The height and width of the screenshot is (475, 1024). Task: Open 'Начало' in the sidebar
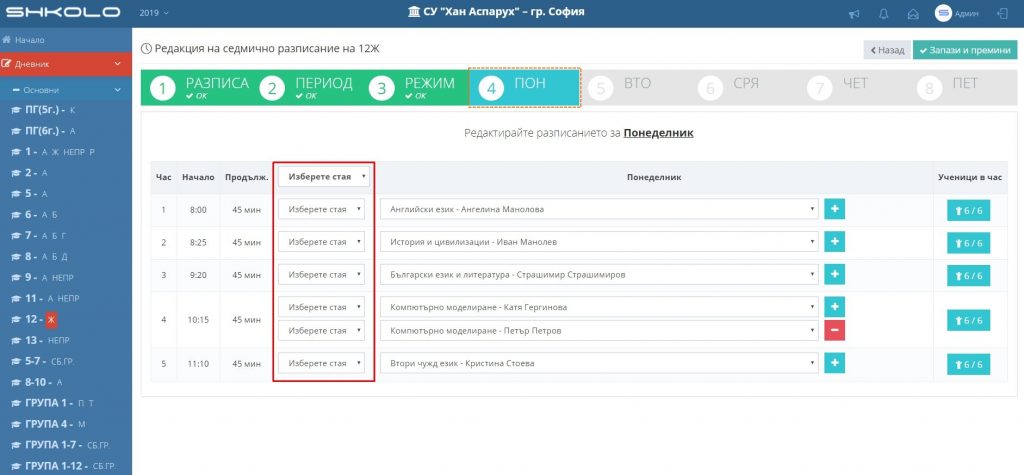30,40
